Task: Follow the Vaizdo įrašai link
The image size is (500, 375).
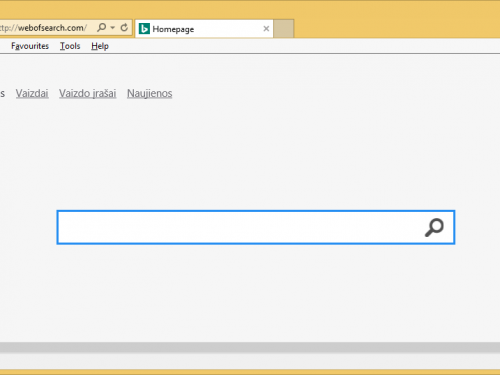Action: [88, 93]
